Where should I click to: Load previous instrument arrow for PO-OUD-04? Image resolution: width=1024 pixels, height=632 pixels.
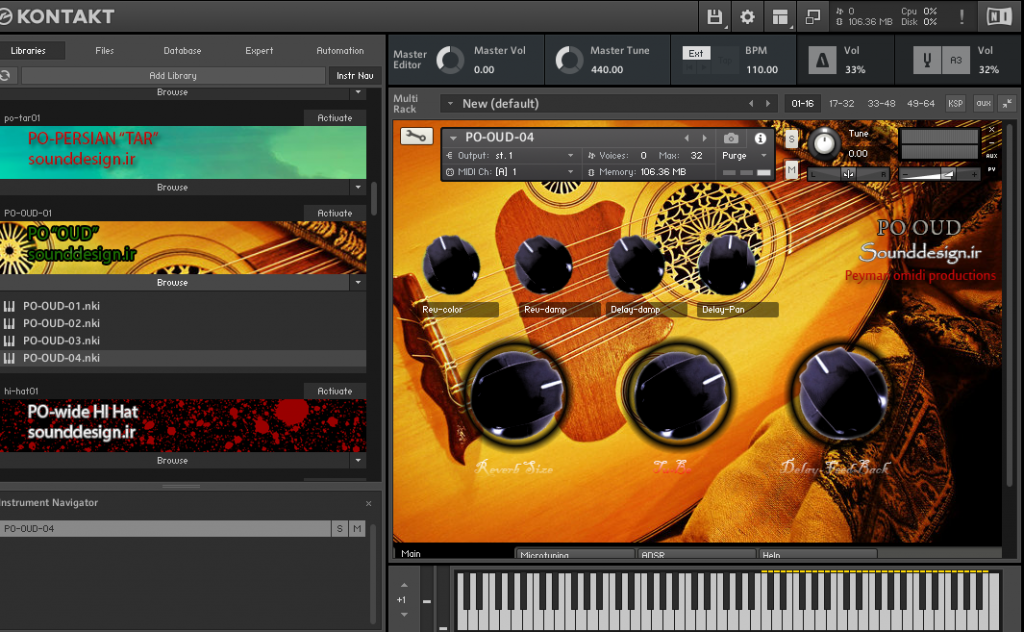[686, 138]
